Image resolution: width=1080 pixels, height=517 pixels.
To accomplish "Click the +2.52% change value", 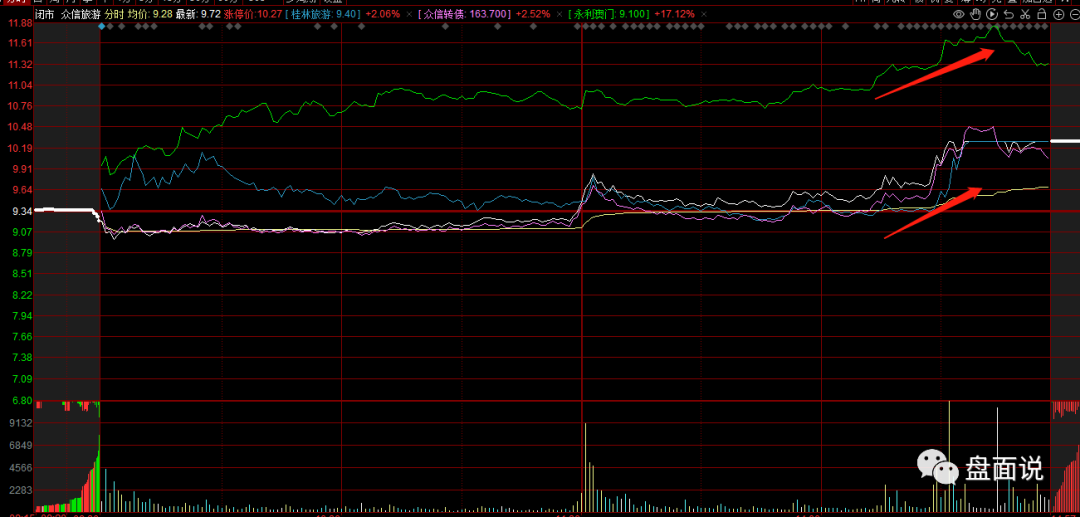I will 532,14.
